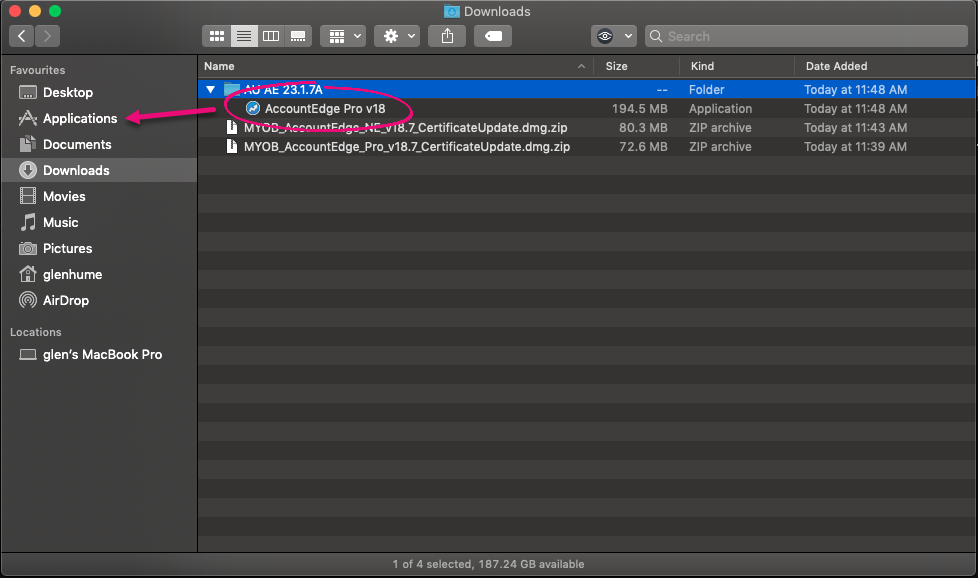Open the gear action menu
This screenshot has height=578, width=978.
[397, 36]
